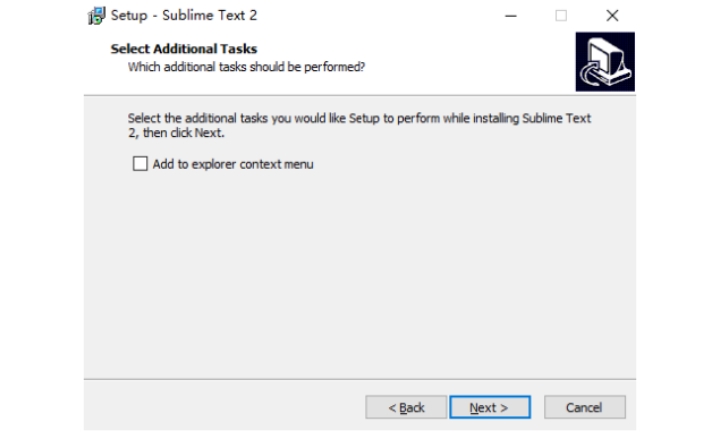Click the empty space left of Back button
720x432 pixels.
pyautogui.click(x=224, y=407)
